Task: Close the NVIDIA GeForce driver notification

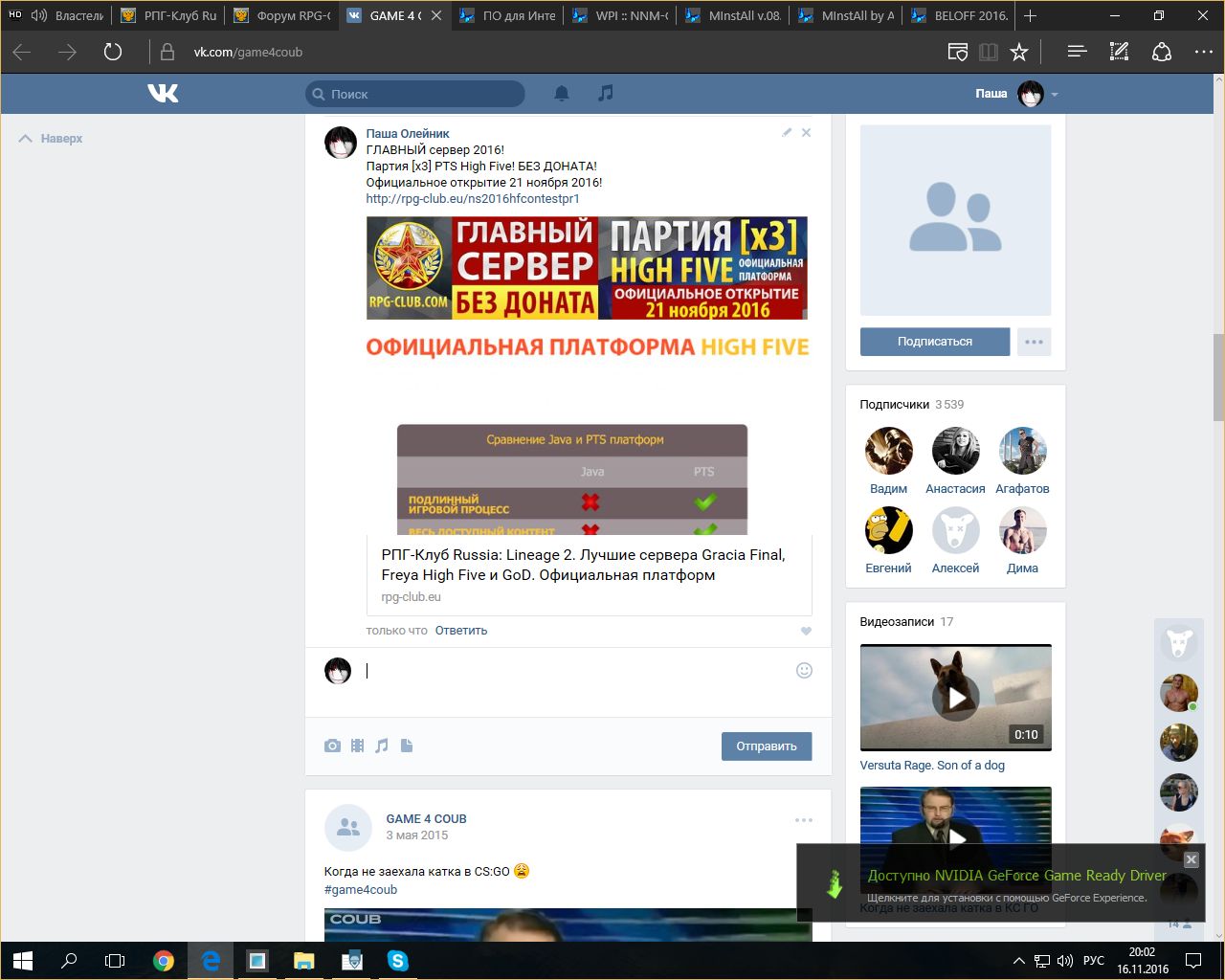Action: (1192, 859)
